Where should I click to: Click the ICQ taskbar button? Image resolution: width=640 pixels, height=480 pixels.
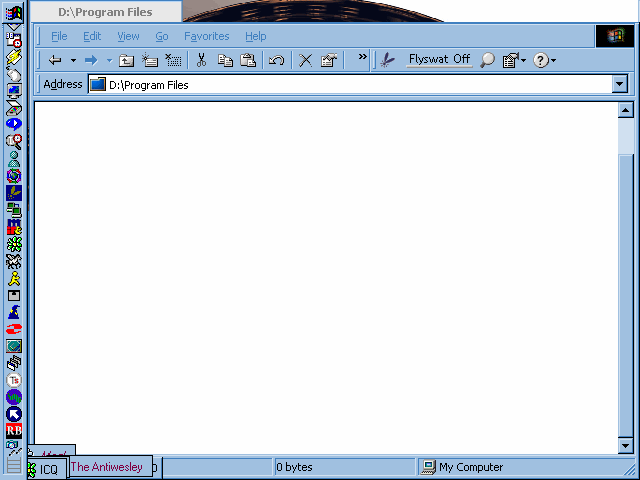[x=48, y=469]
